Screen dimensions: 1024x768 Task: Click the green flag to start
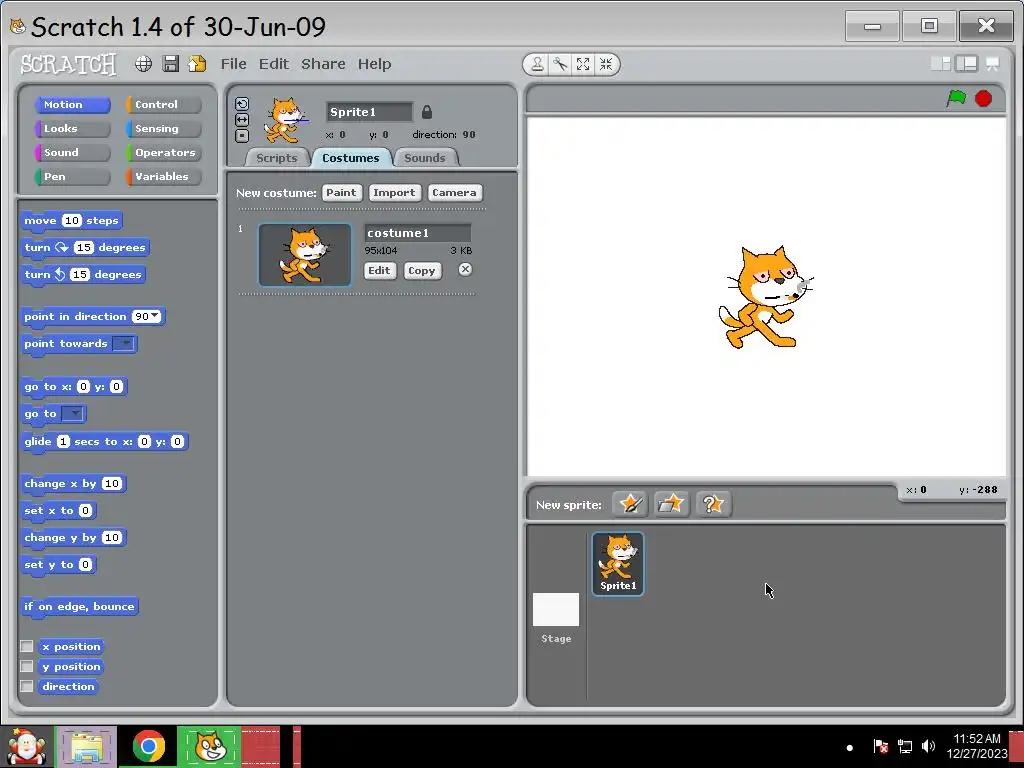click(x=956, y=98)
